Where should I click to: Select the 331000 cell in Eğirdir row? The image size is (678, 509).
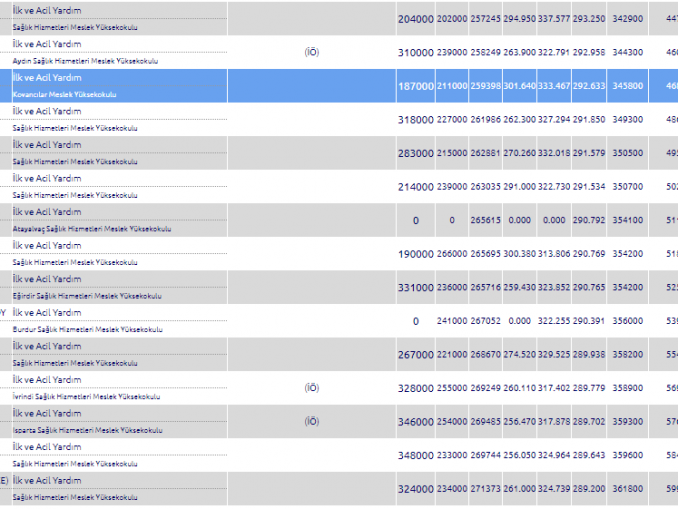[x=415, y=287]
